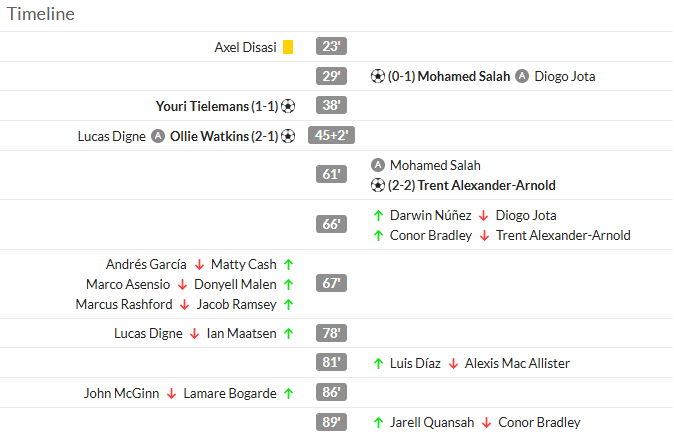Click the goal ball icon after Youri Tielemans (1-1)
Viewport: 674px width, 440px height.
(288, 106)
